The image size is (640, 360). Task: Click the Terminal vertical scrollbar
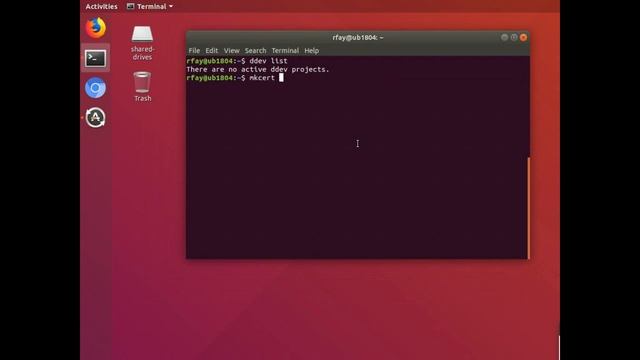coord(529,208)
